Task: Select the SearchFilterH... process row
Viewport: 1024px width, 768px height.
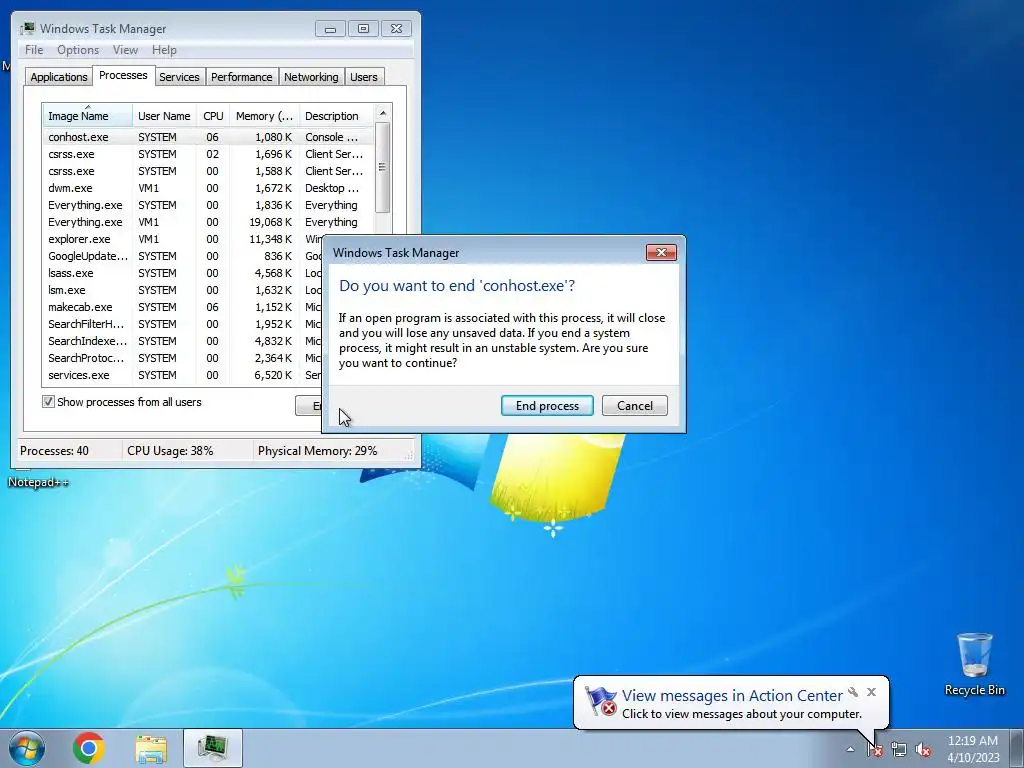Action: click(x=183, y=324)
